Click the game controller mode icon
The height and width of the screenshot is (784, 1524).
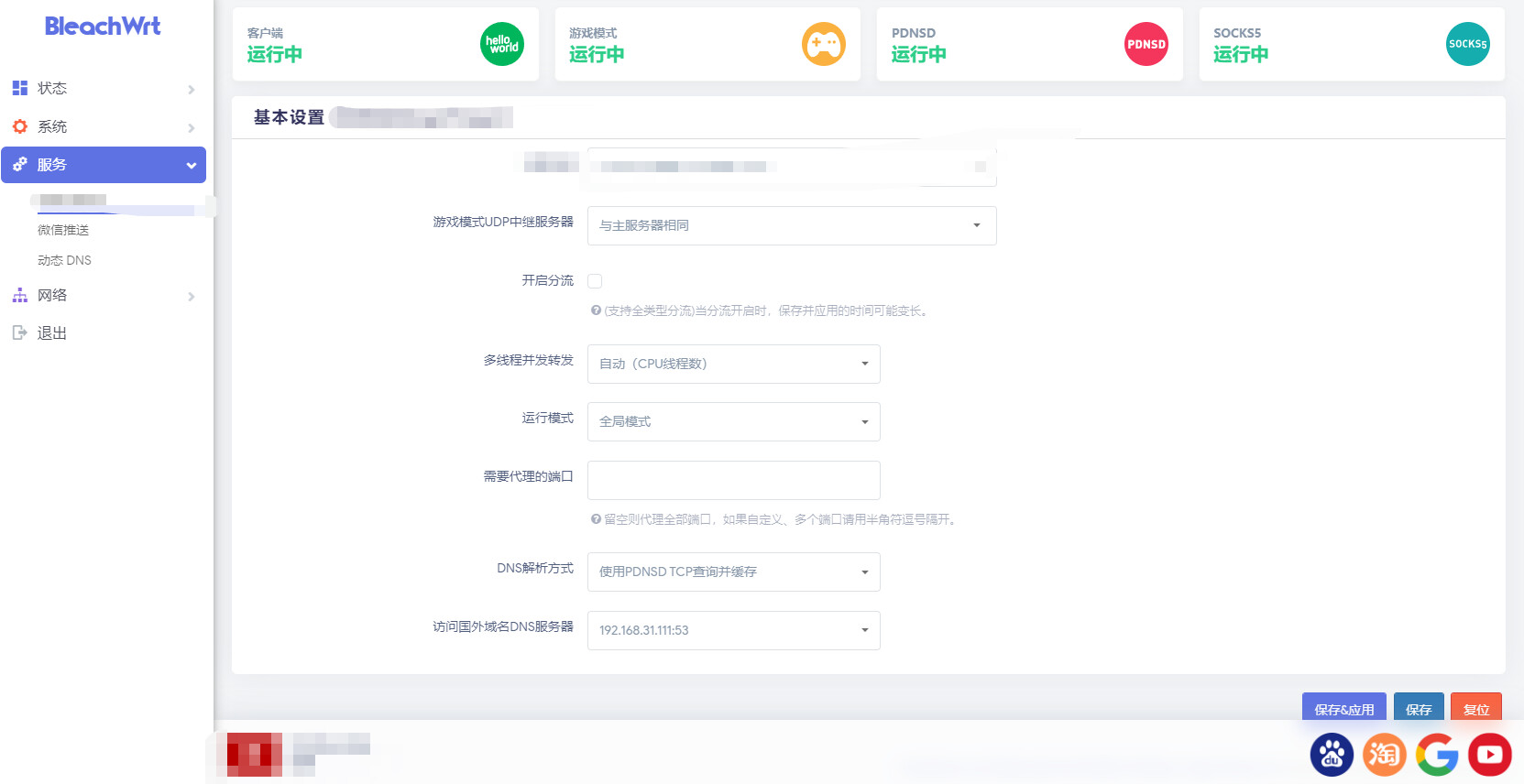pos(824,44)
